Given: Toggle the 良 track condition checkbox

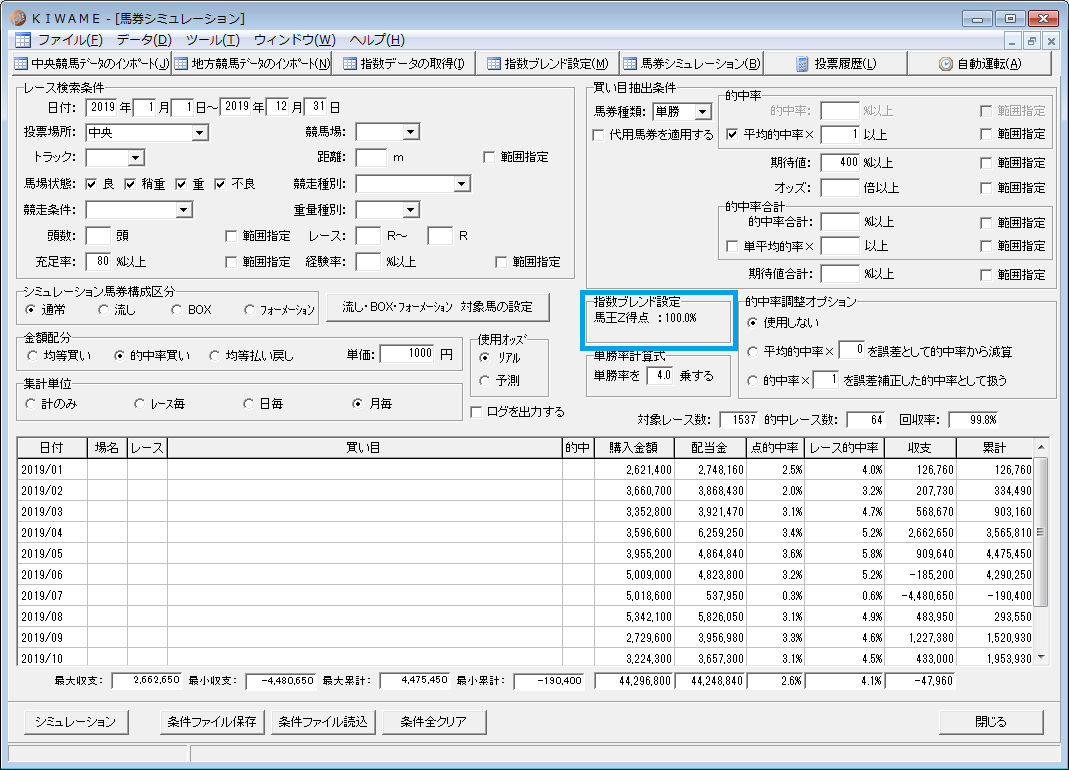Looking at the screenshot, I should [x=91, y=184].
